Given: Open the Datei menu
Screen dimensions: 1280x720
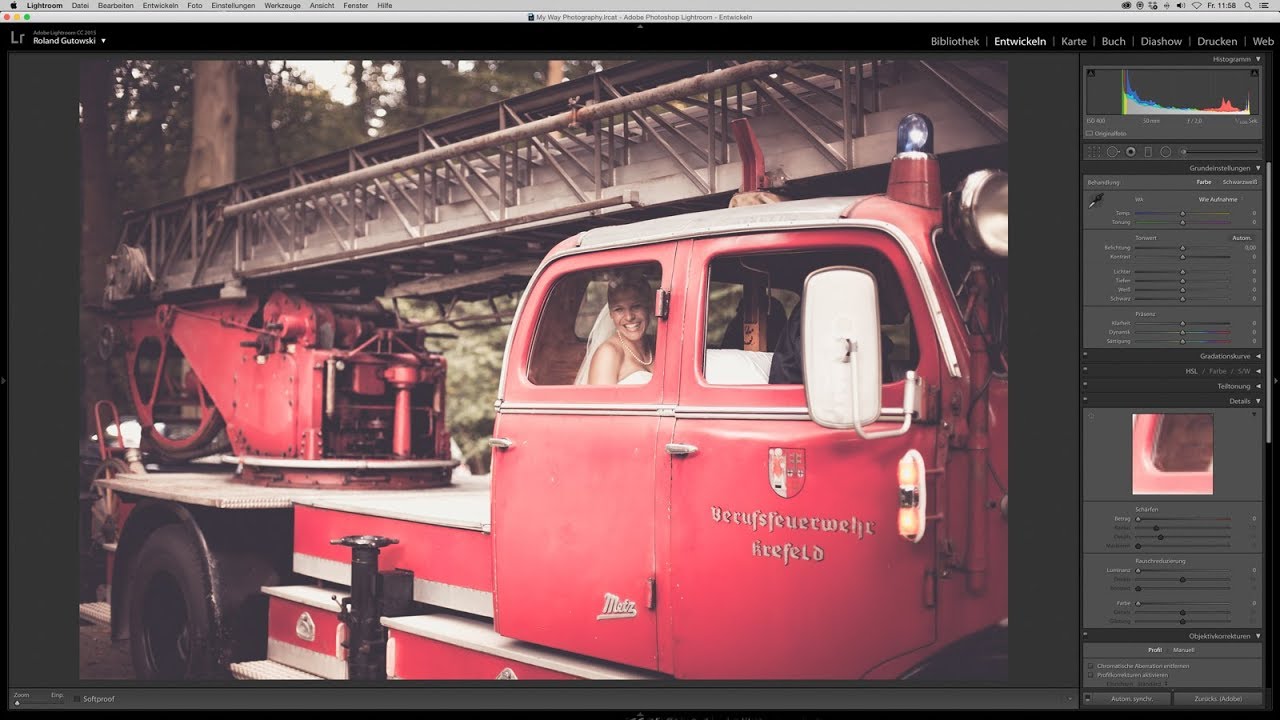Looking at the screenshot, I should click(x=80, y=6).
